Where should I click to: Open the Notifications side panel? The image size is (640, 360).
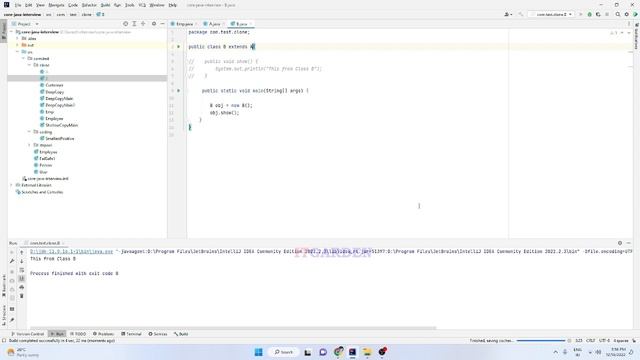tap(636, 36)
